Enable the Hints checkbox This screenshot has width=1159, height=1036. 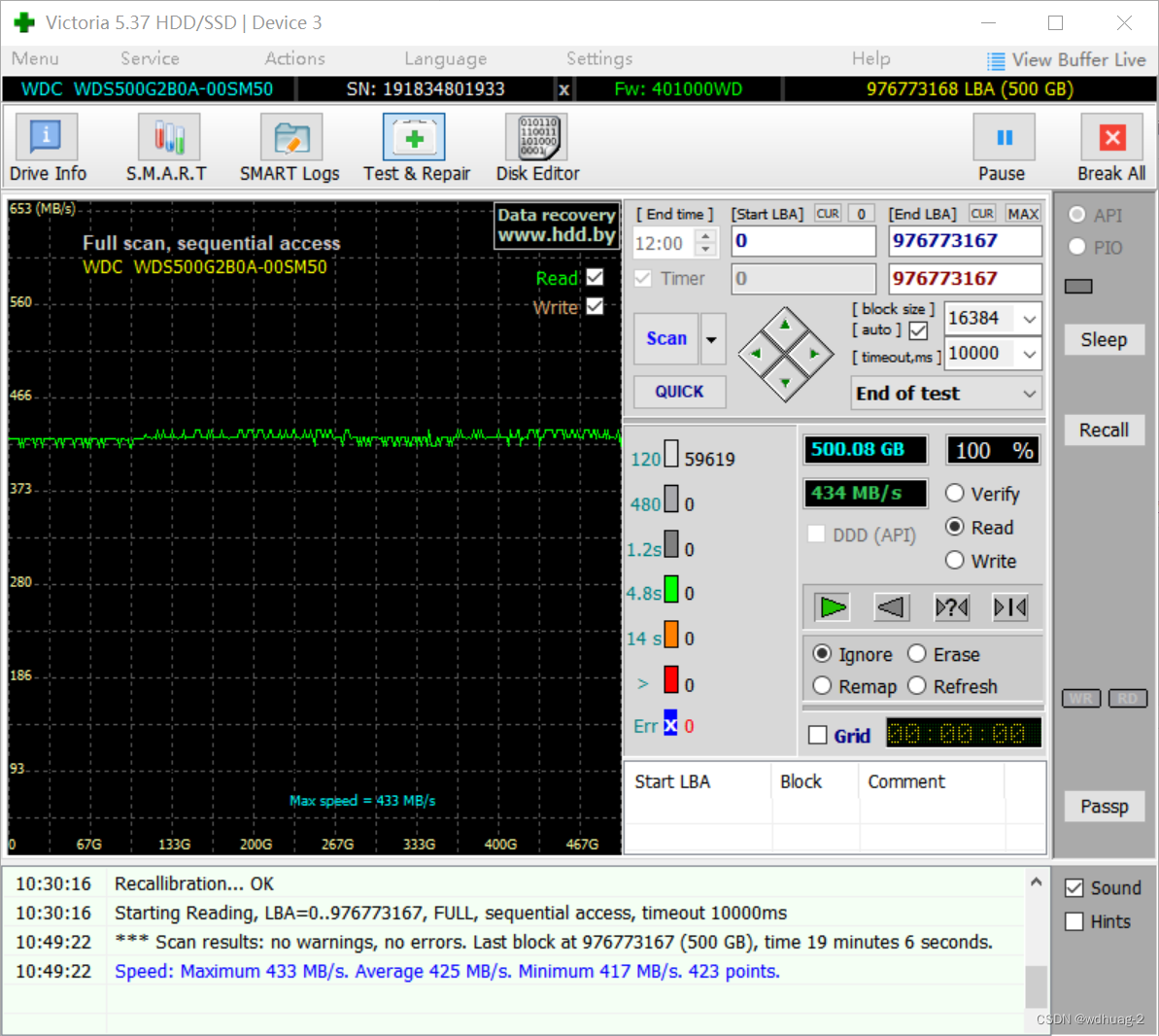tap(1074, 921)
